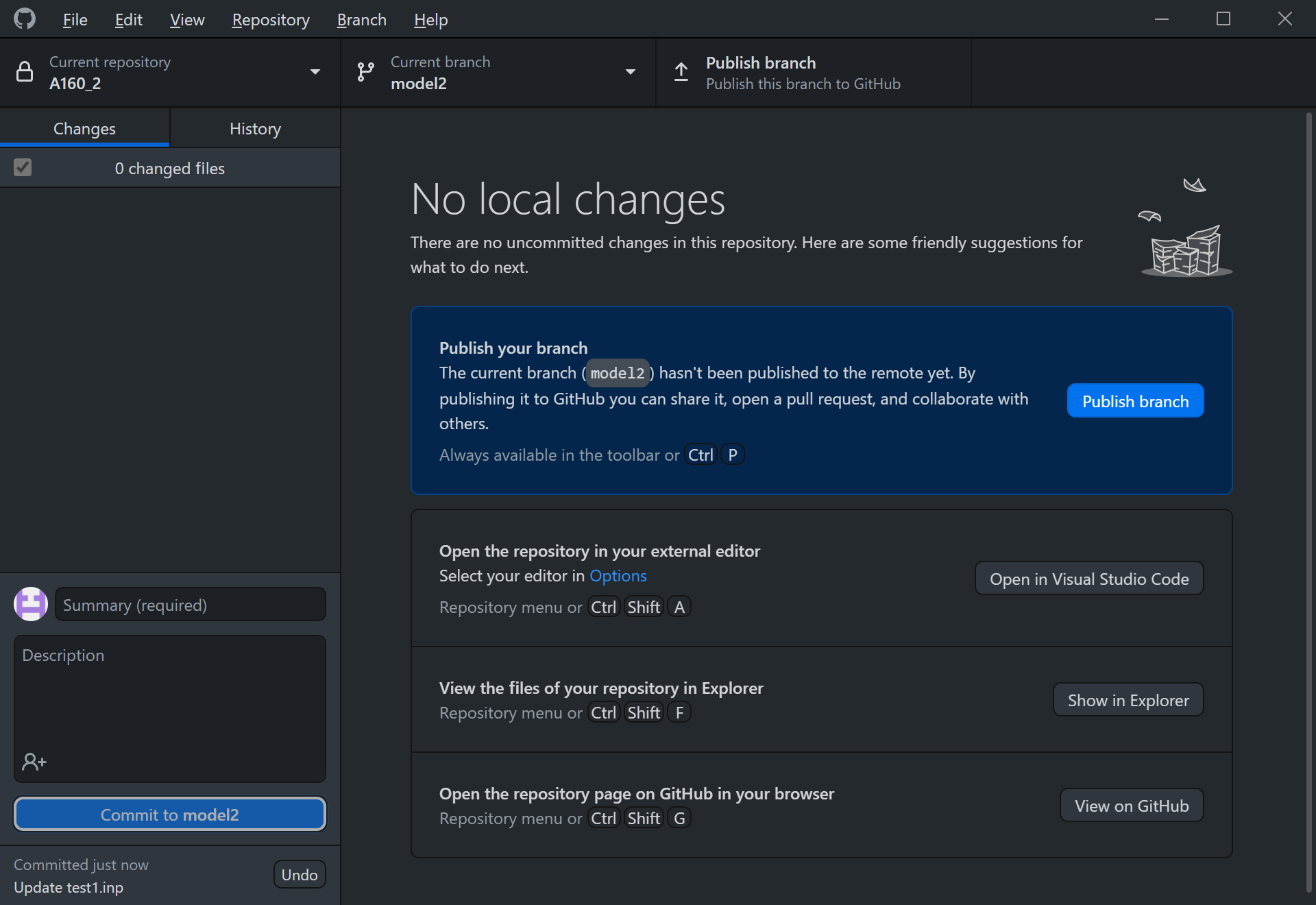This screenshot has height=905, width=1316.
Task: Click Open in Visual Studio Code
Action: click(x=1088, y=578)
